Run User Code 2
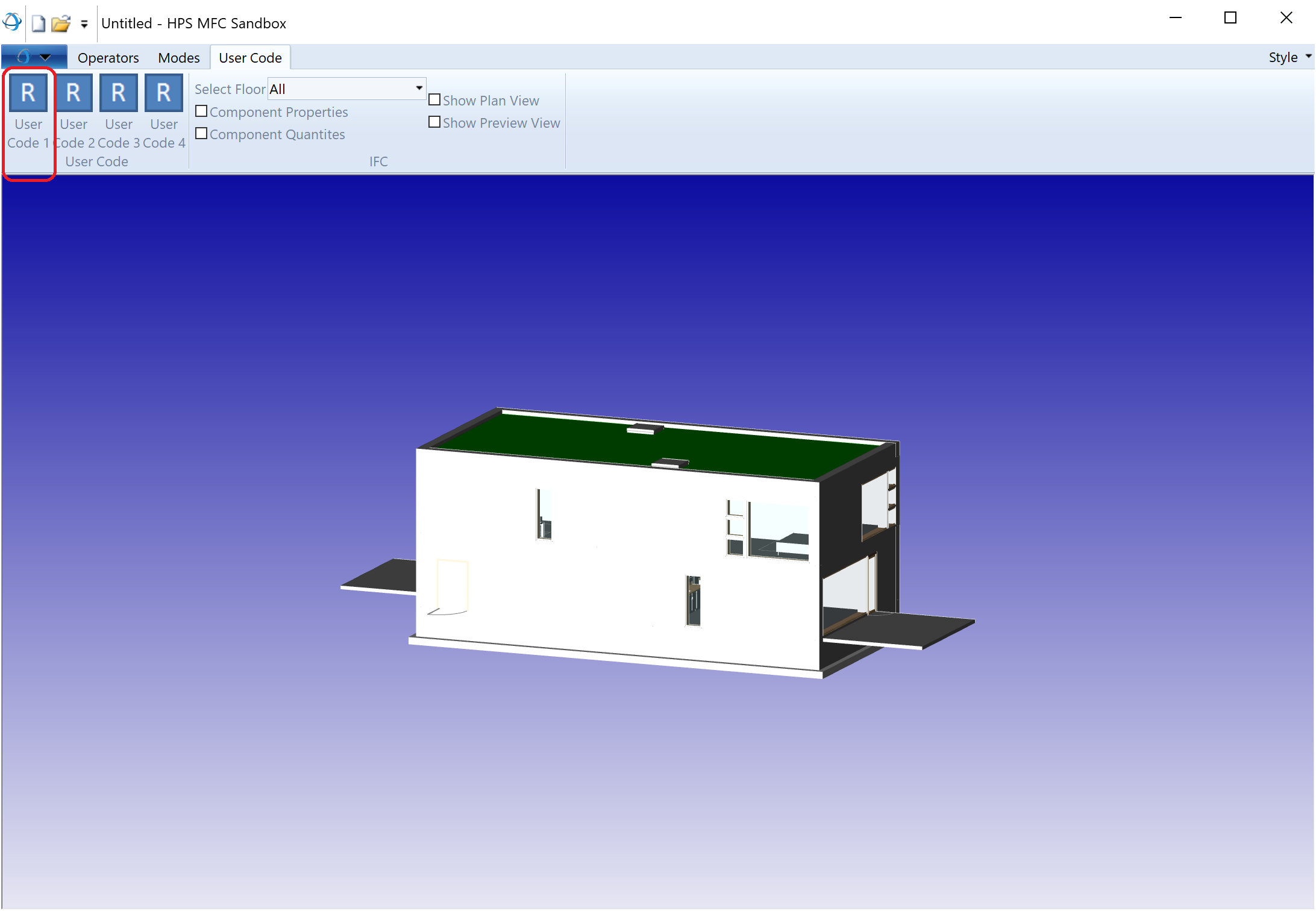Image resolution: width=1316 pixels, height=911 pixels. click(74, 111)
